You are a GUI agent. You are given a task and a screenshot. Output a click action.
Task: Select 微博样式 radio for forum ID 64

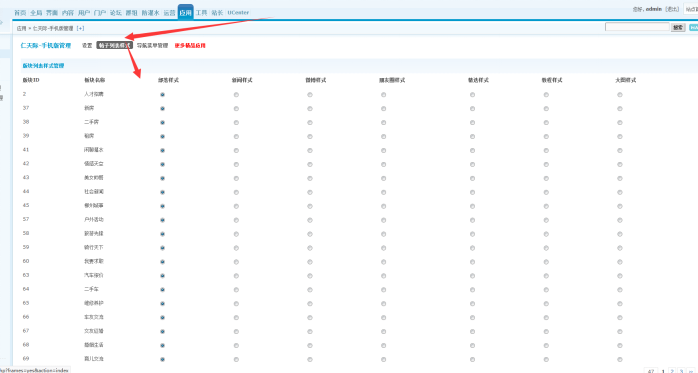tap(310, 290)
